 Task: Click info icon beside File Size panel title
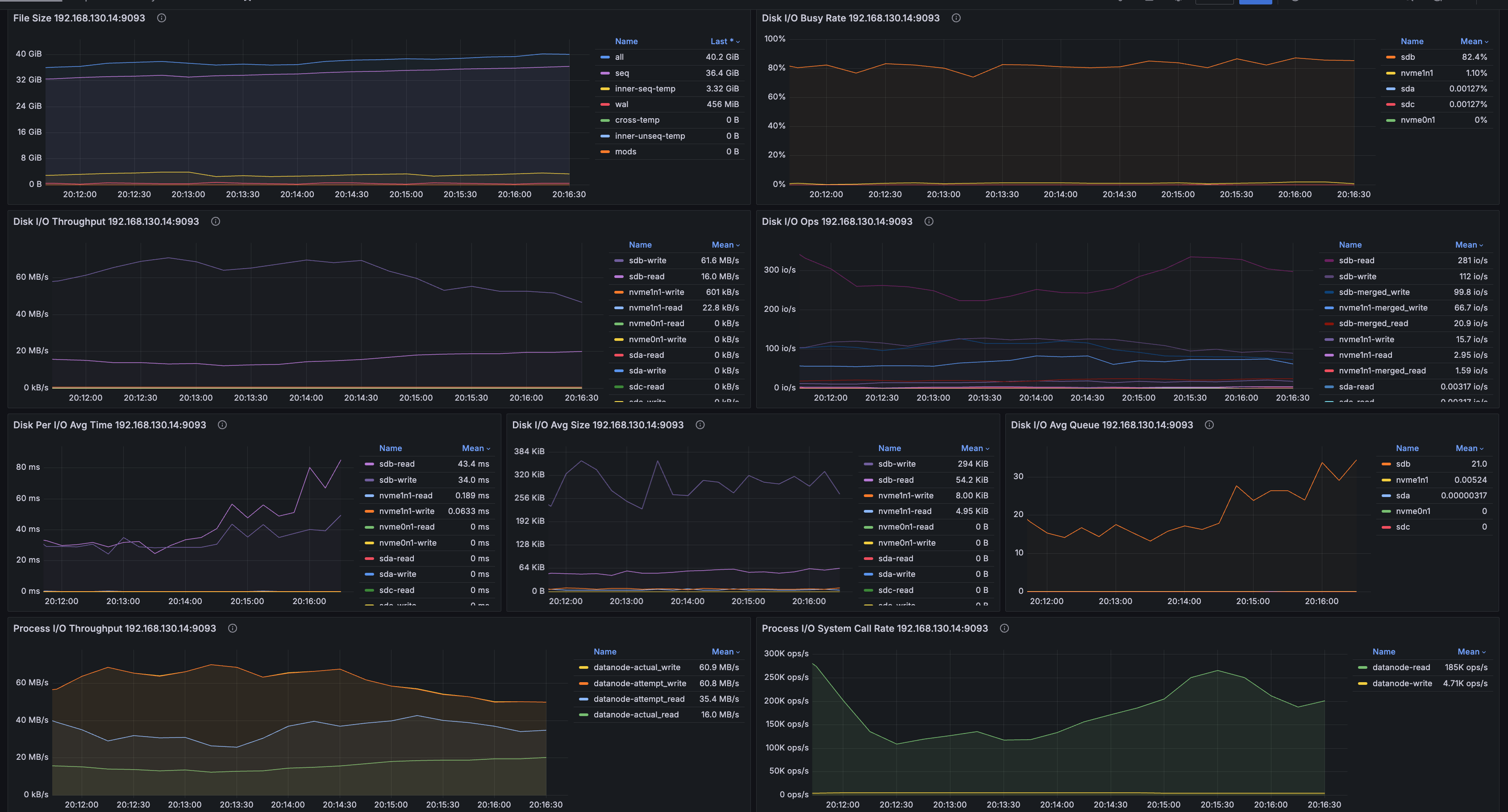(x=162, y=18)
